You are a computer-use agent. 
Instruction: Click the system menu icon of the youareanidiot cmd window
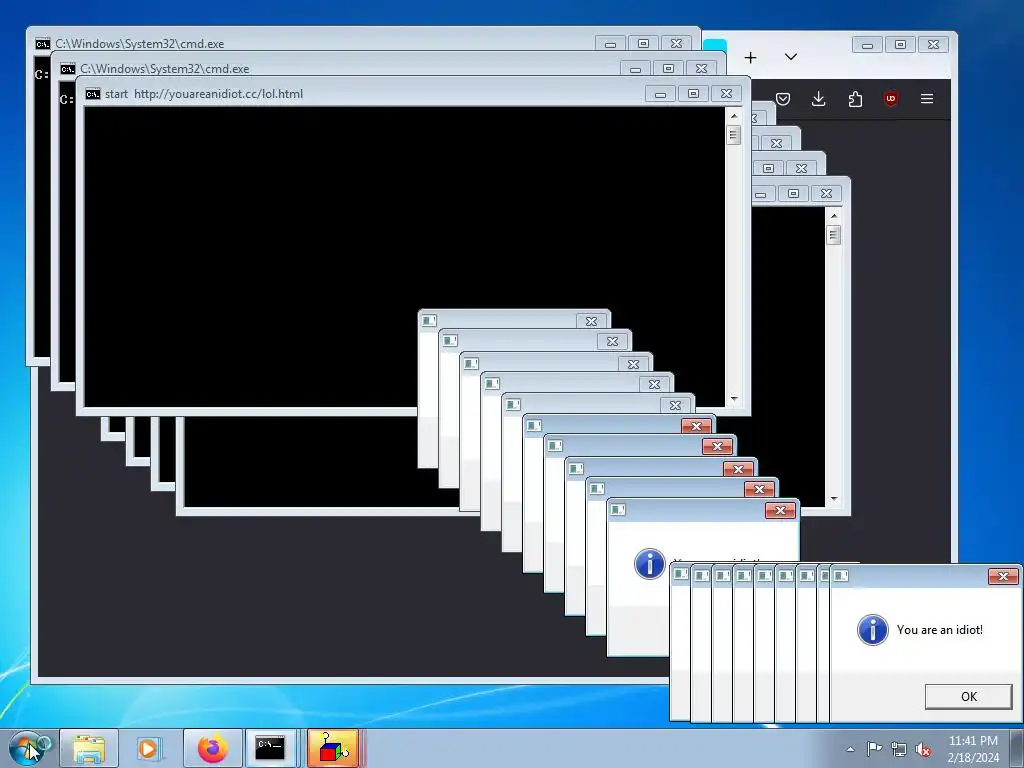(x=93, y=94)
